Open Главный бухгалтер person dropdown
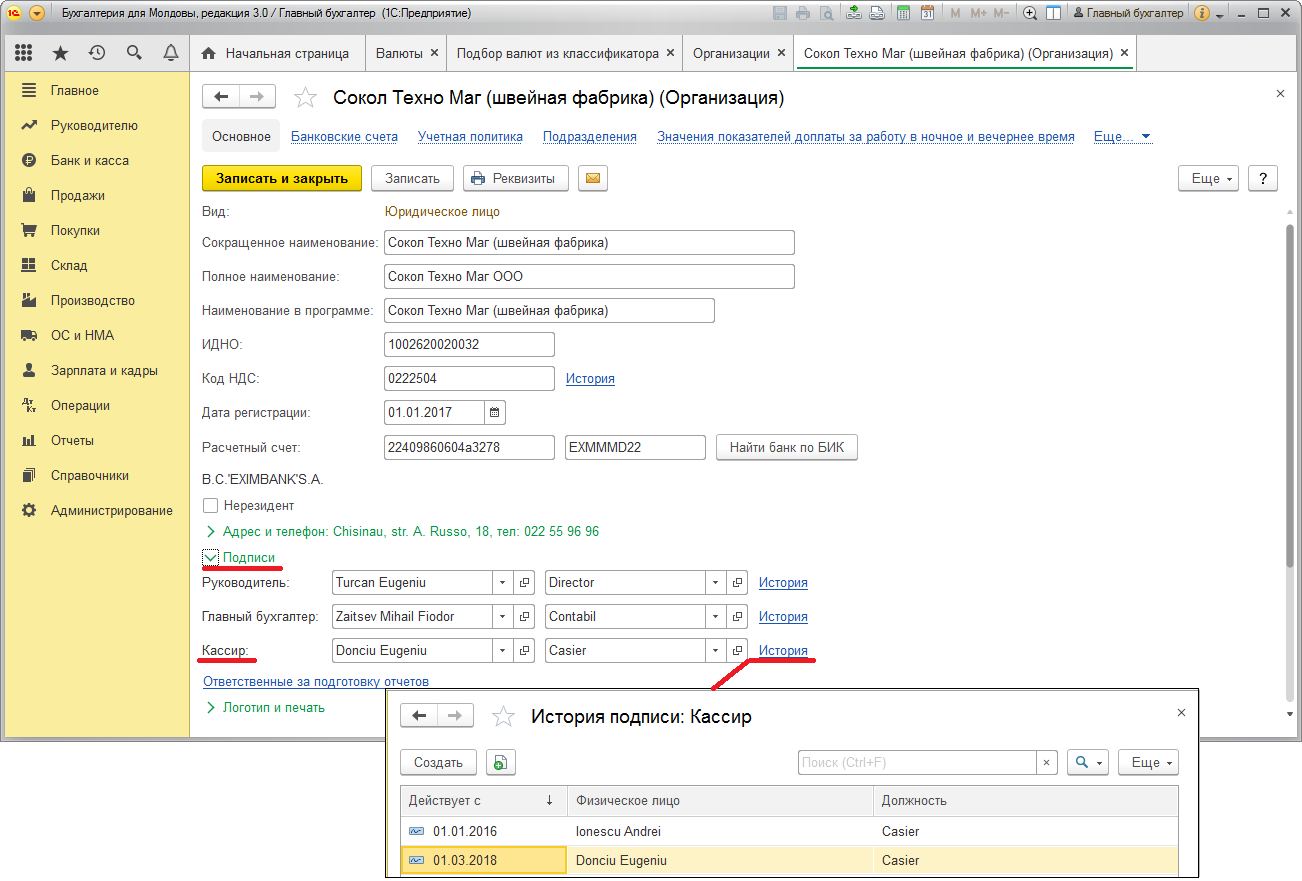The height and width of the screenshot is (881, 1302). pos(503,616)
